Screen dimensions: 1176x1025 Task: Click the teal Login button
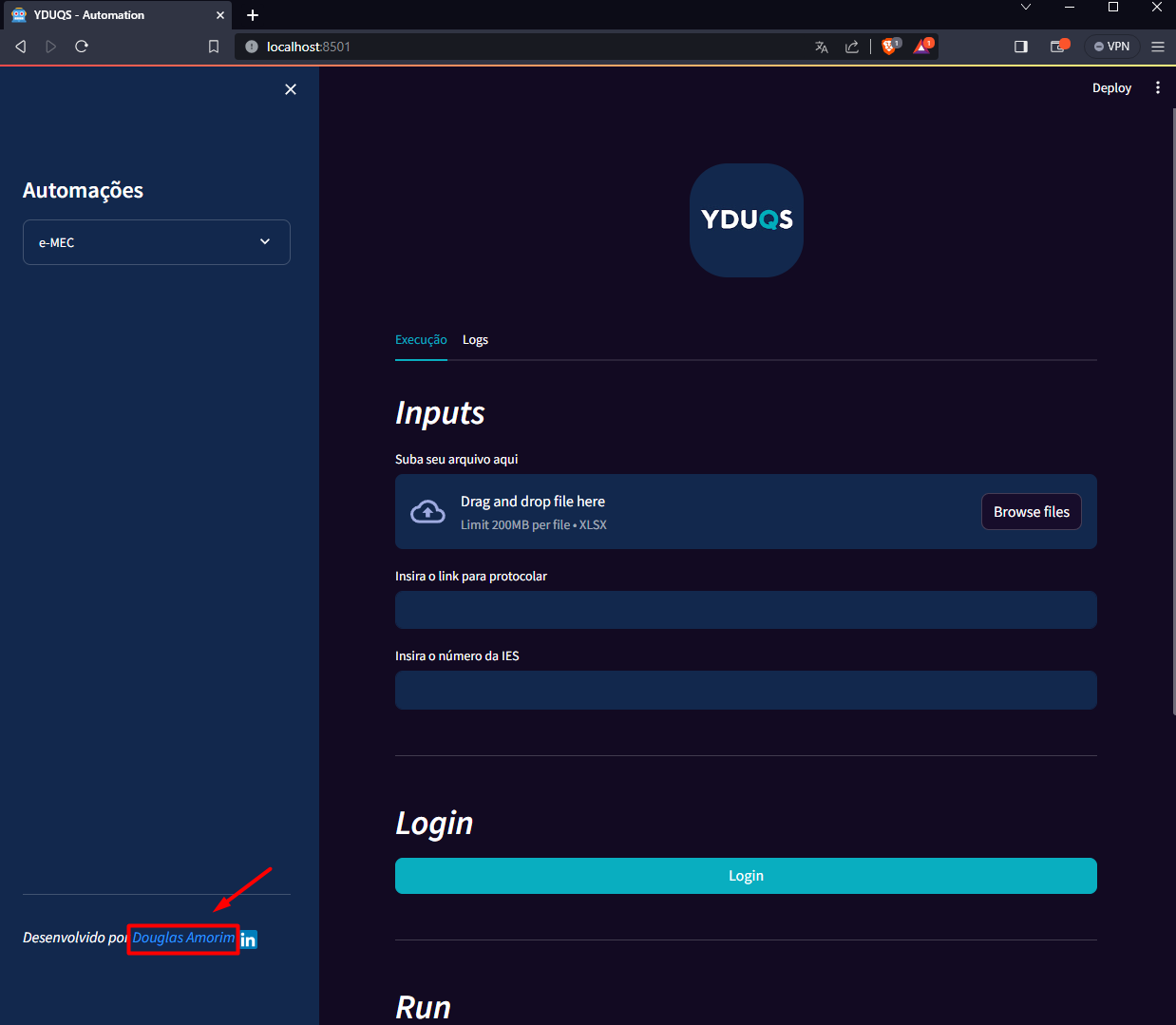[x=746, y=876]
